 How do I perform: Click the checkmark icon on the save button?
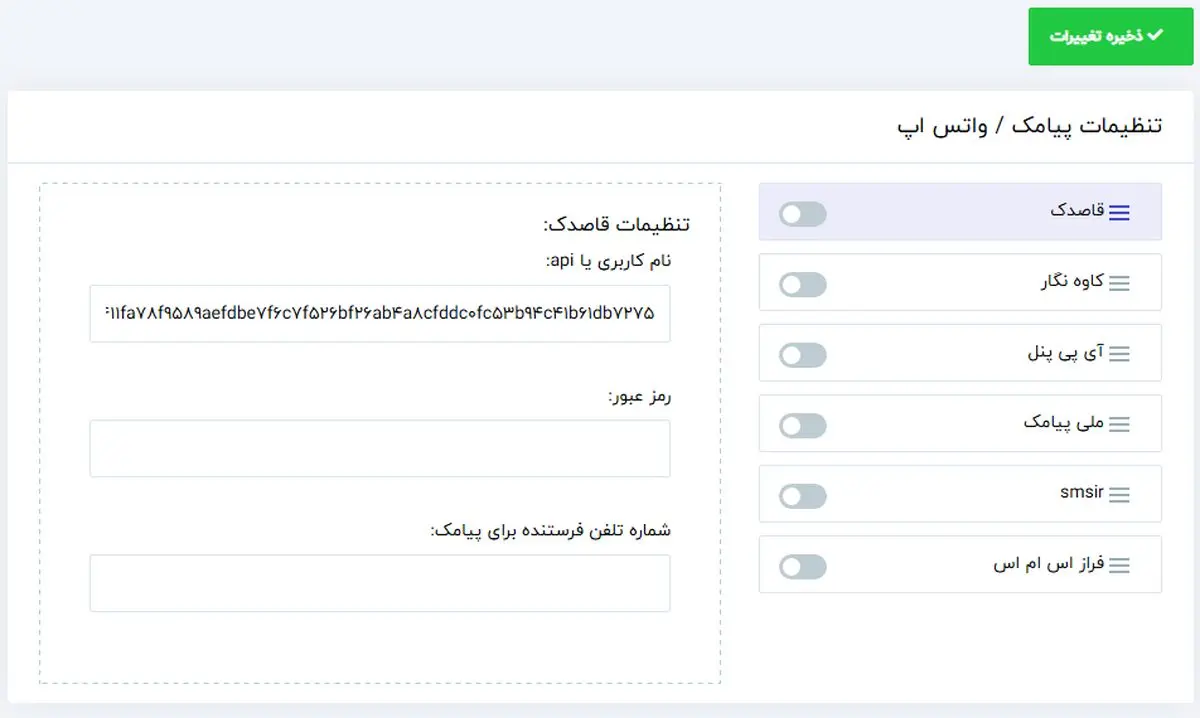(x=1155, y=35)
